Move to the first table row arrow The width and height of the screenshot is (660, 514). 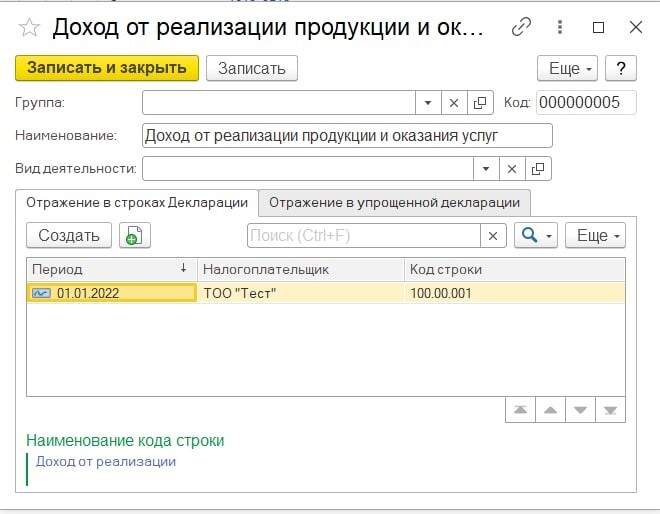coord(520,410)
